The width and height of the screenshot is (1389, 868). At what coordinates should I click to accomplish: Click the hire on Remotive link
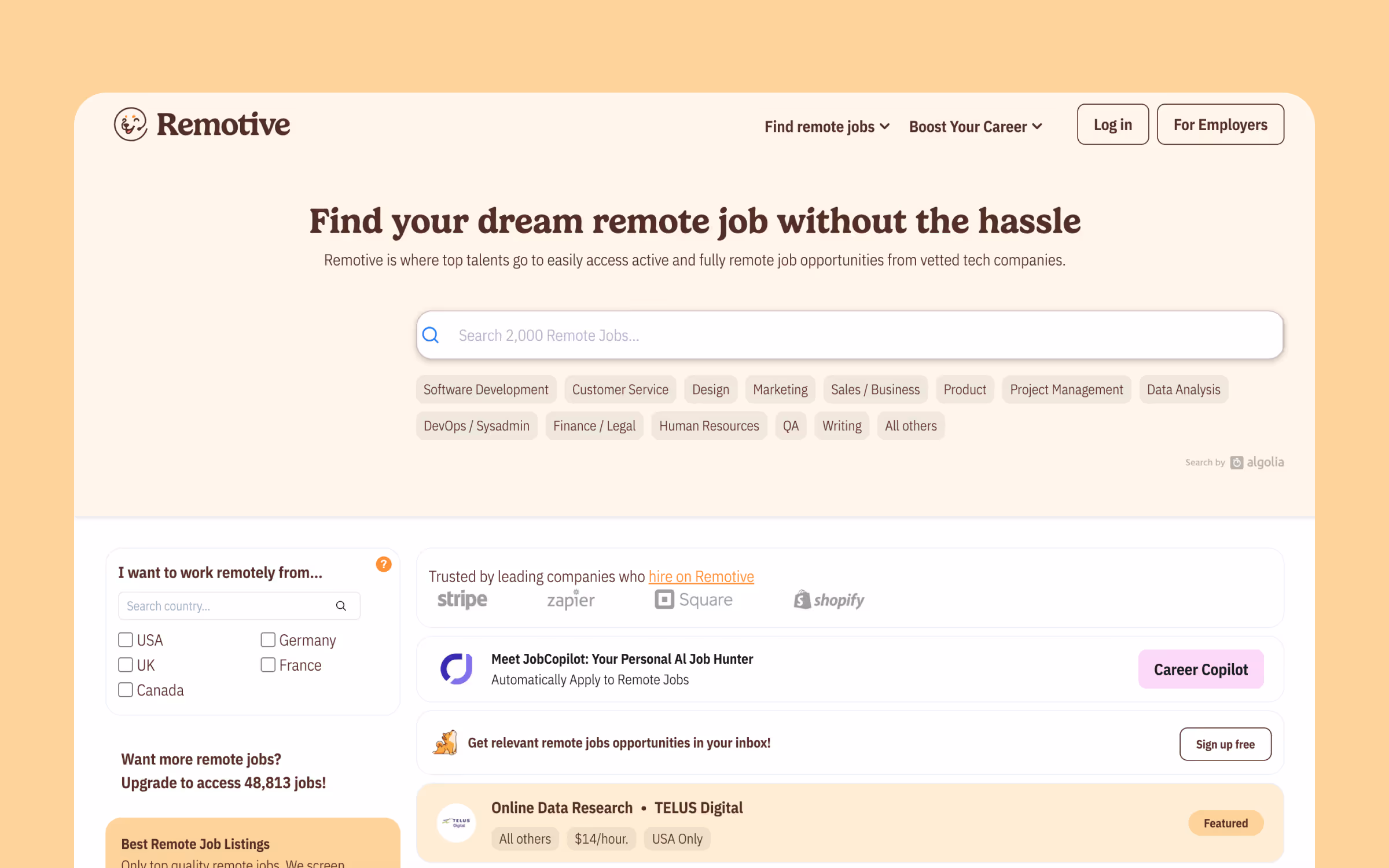701,576
